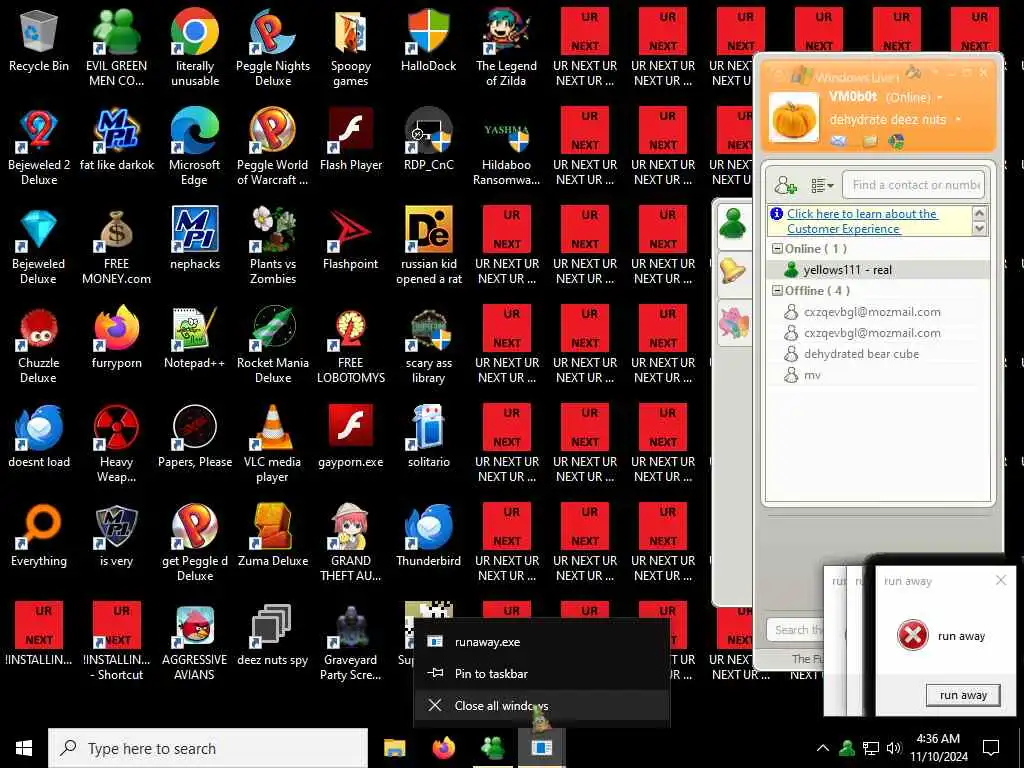Click the VLC media player desktop icon
Viewport: 1024px width, 768px height.
pyautogui.click(x=272, y=445)
